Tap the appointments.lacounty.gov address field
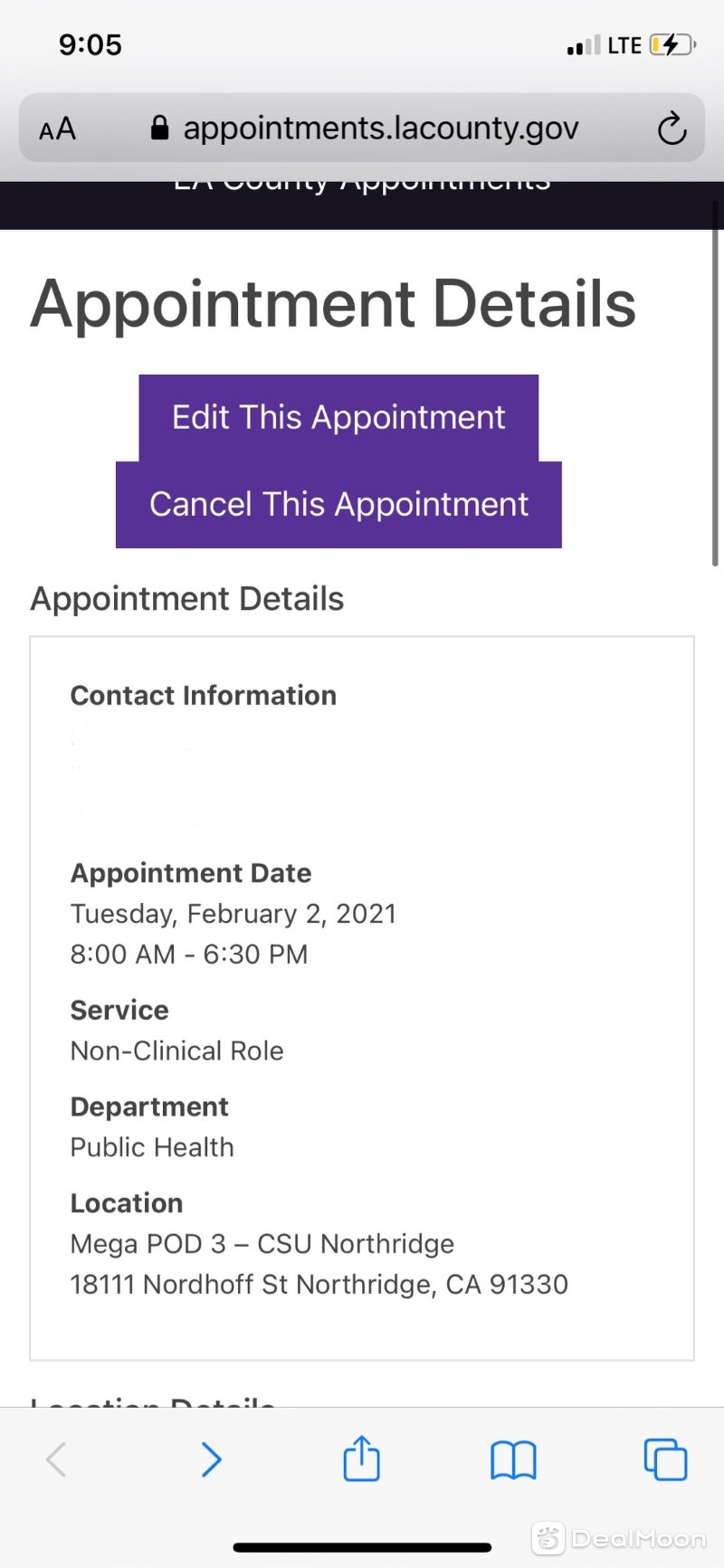Image resolution: width=724 pixels, height=1568 pixels. (362, 128)
